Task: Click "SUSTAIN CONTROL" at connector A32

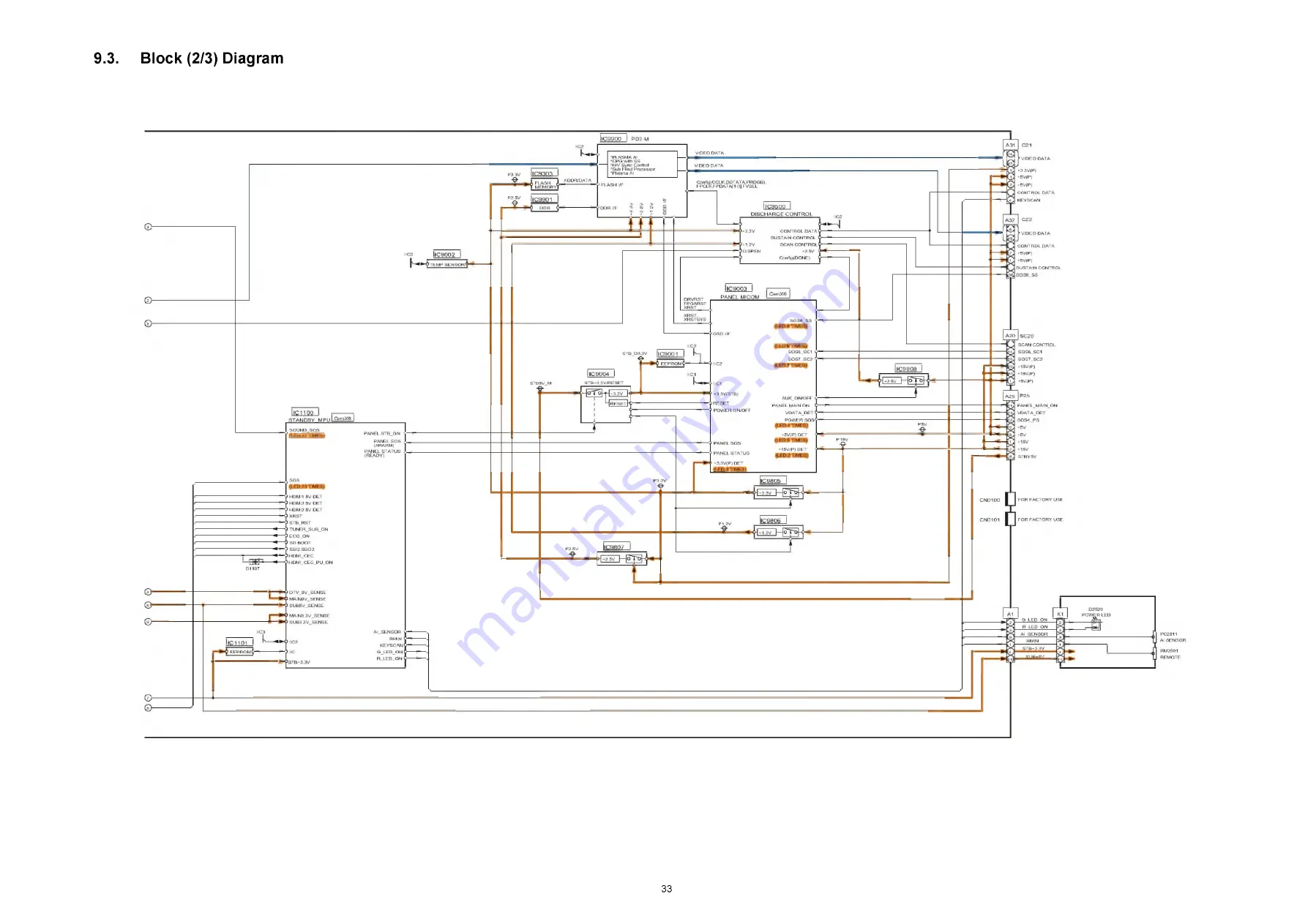Action: (1038, 268)
